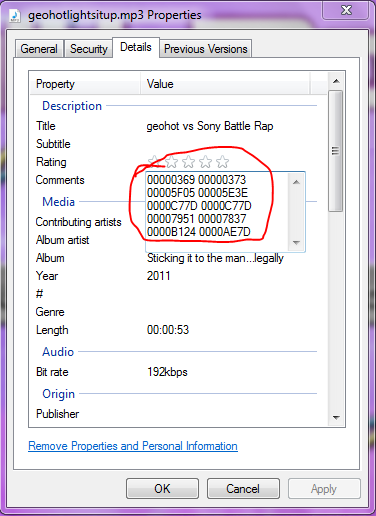Click the property list scroll-down arrow
Screen dimensions: 376x516
tap(336, 417)
